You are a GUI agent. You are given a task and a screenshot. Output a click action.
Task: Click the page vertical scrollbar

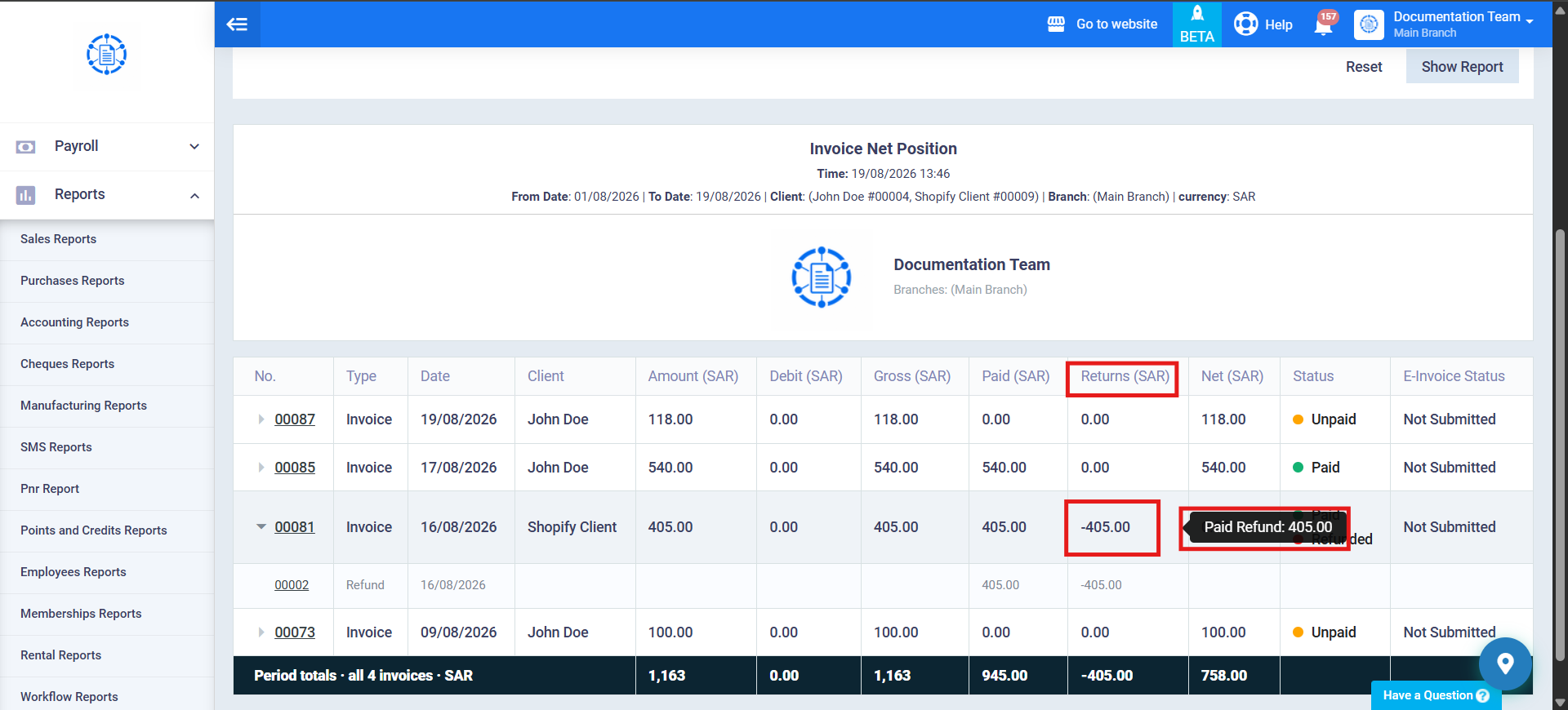[x=1560, y=445]
